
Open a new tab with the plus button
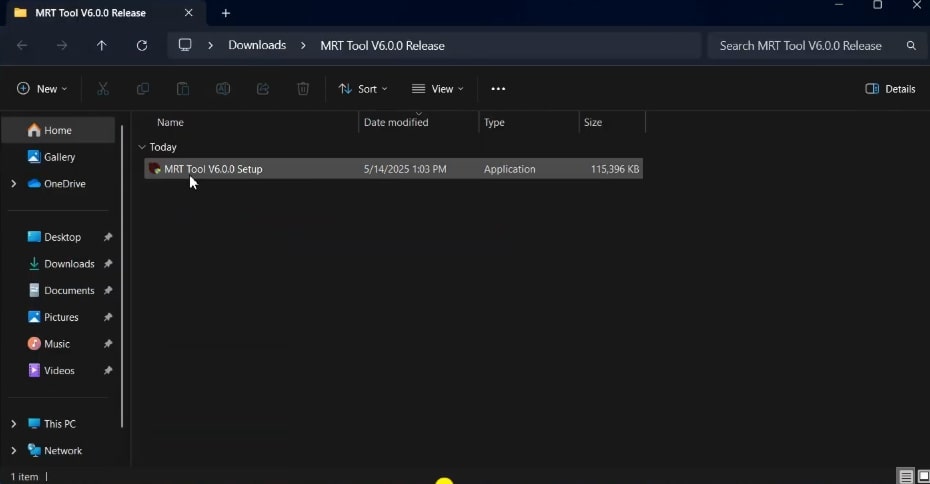225,13
